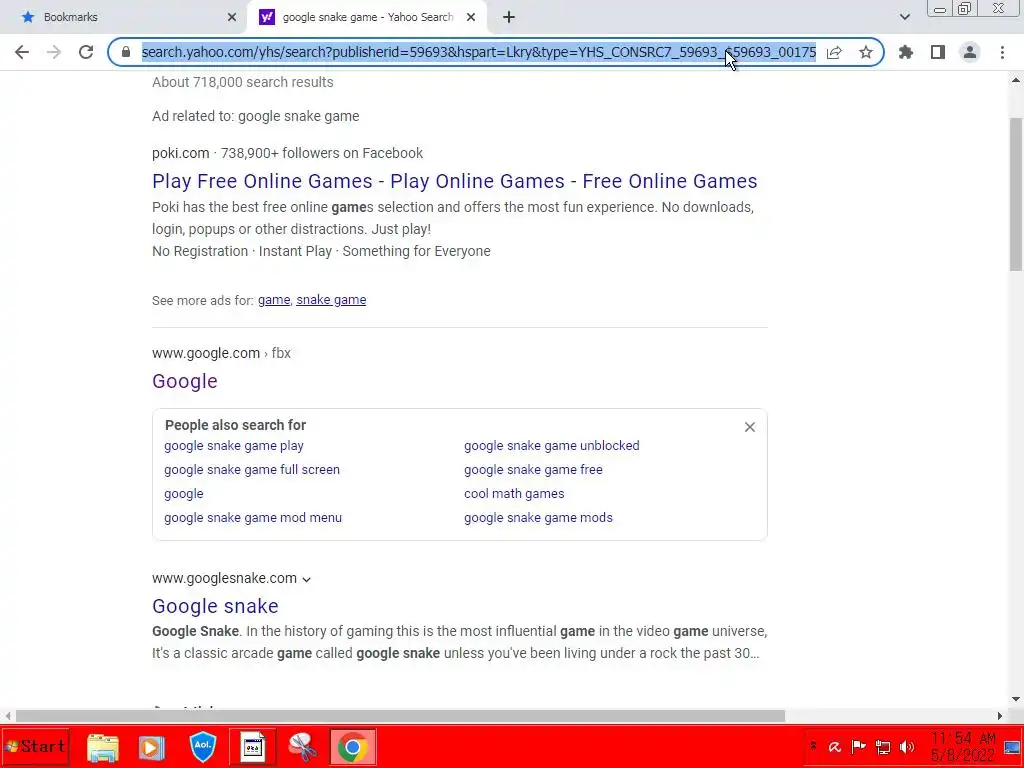Click 'Ad related to: google snake game' text
This screenshot has height=768, width=1024.
tap(256, 116)
